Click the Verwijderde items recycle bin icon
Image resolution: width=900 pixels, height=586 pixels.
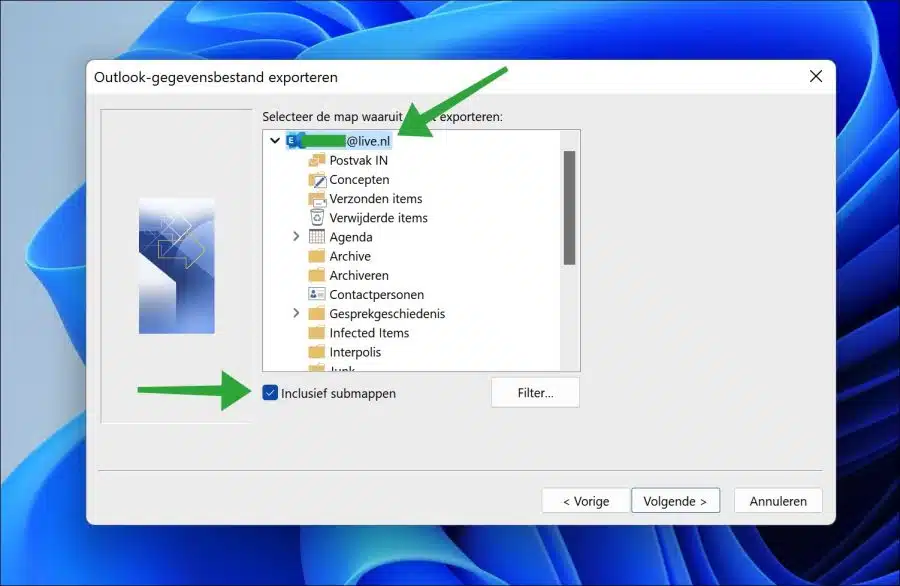[317, 218]
